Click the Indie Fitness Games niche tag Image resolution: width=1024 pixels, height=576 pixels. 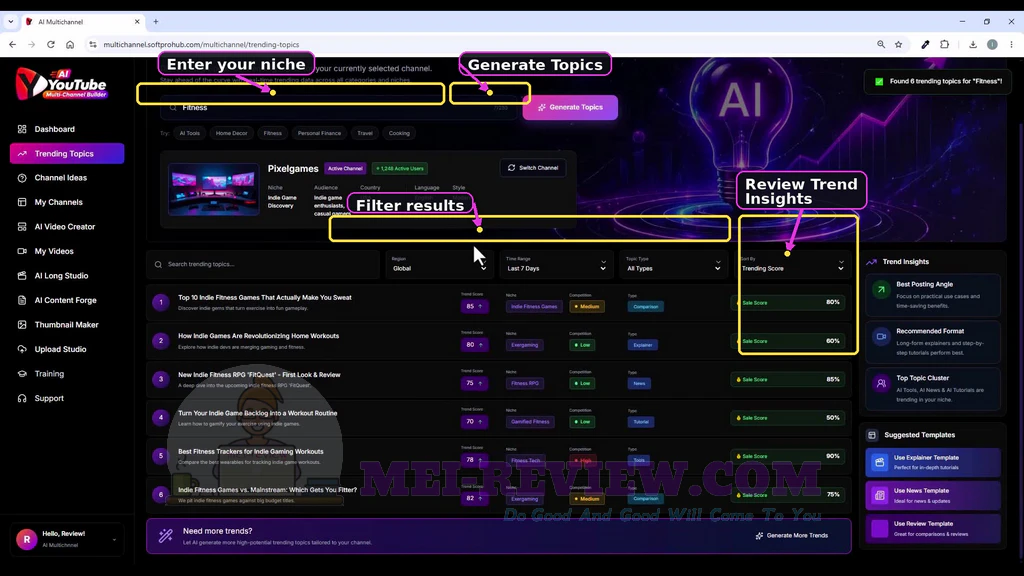(x=534, y=306)
